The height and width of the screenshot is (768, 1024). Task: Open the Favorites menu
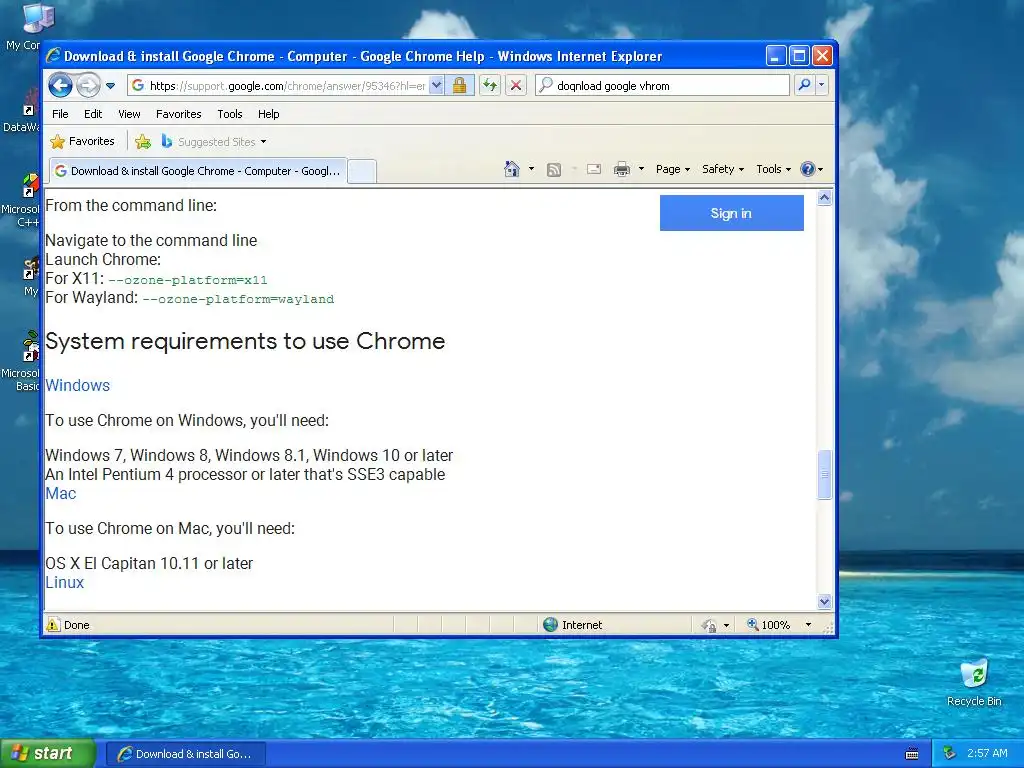178,114
